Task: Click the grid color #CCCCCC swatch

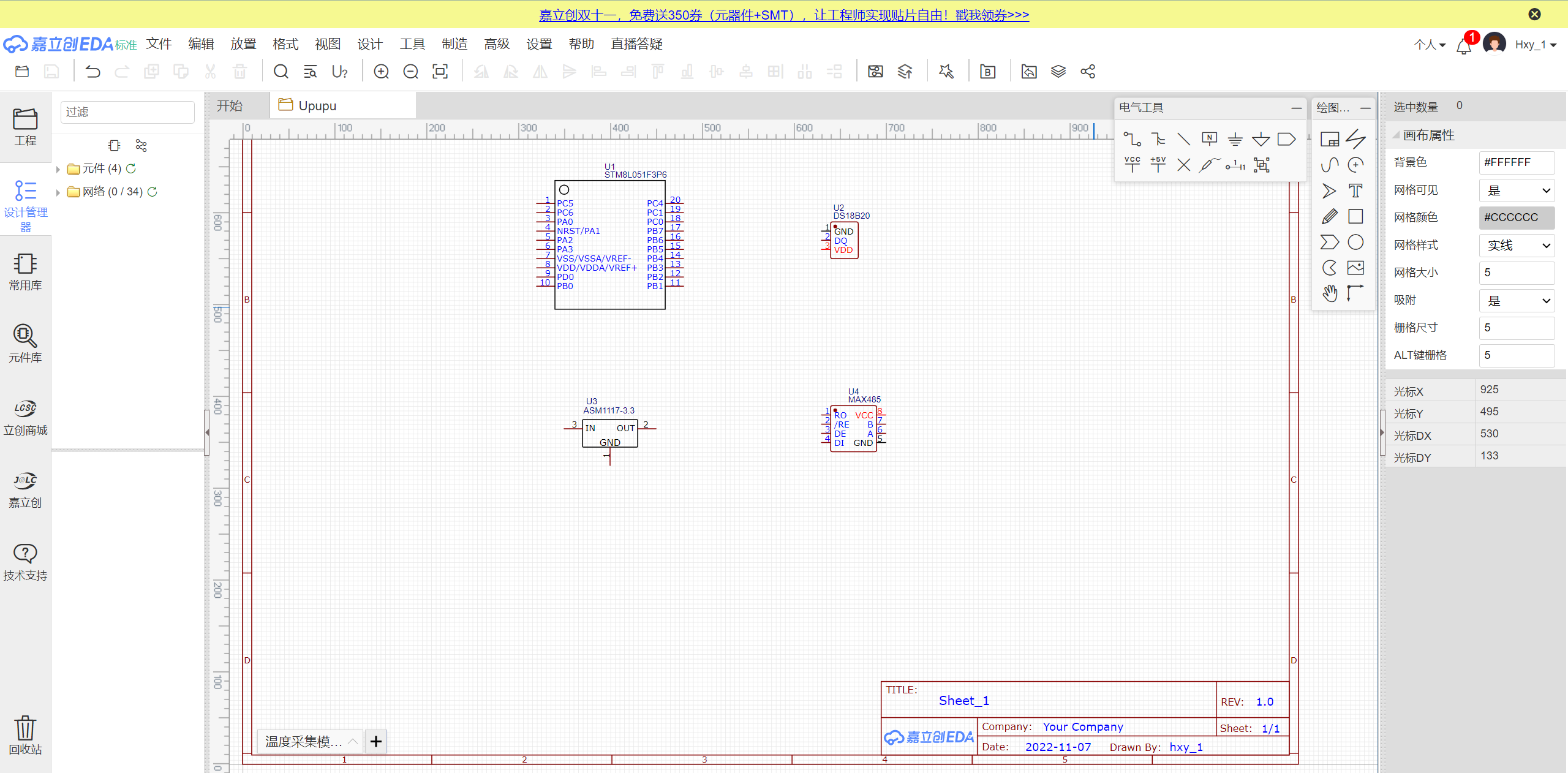Action: coord(1517,217)
